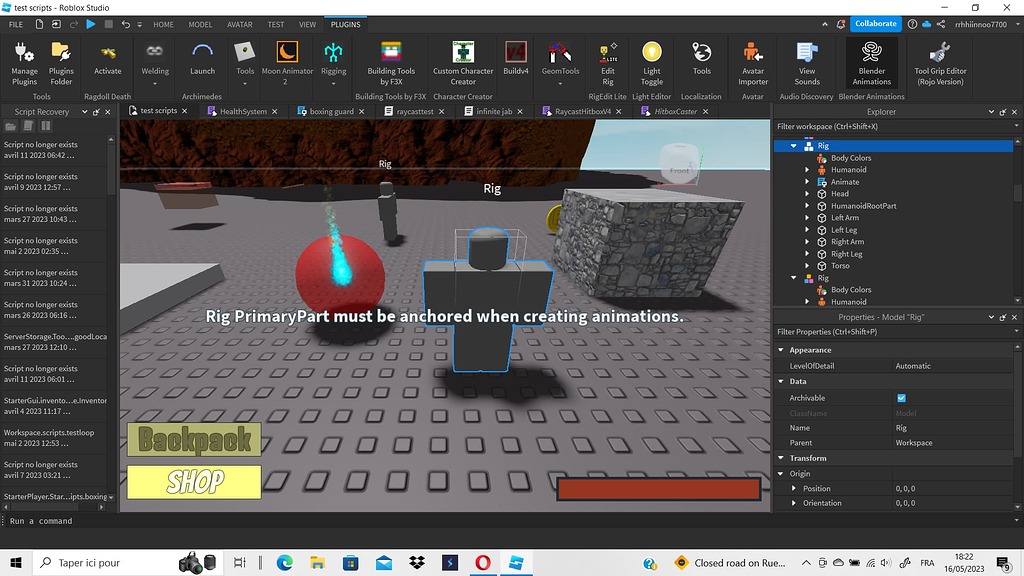This screenshot has height=576, width=1024.
Task: Open the Manage Plugins panel
Action: 23,62
